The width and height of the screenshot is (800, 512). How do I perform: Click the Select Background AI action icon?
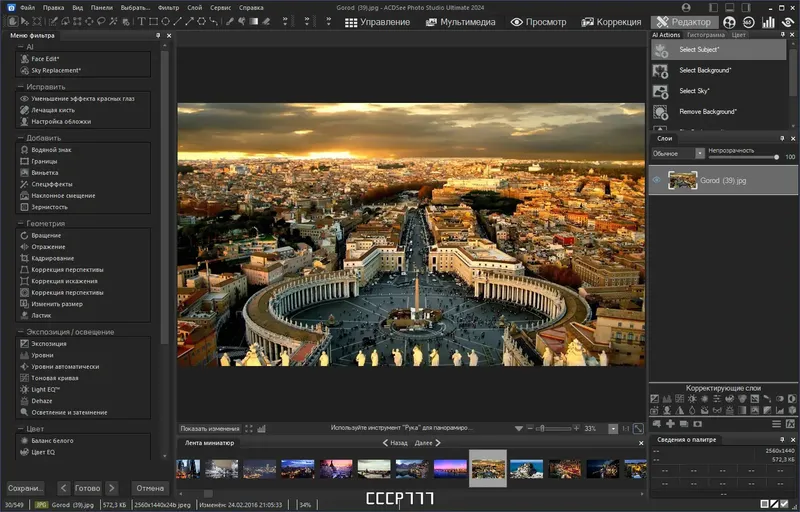pyautogui.click(x=660, y=70)
